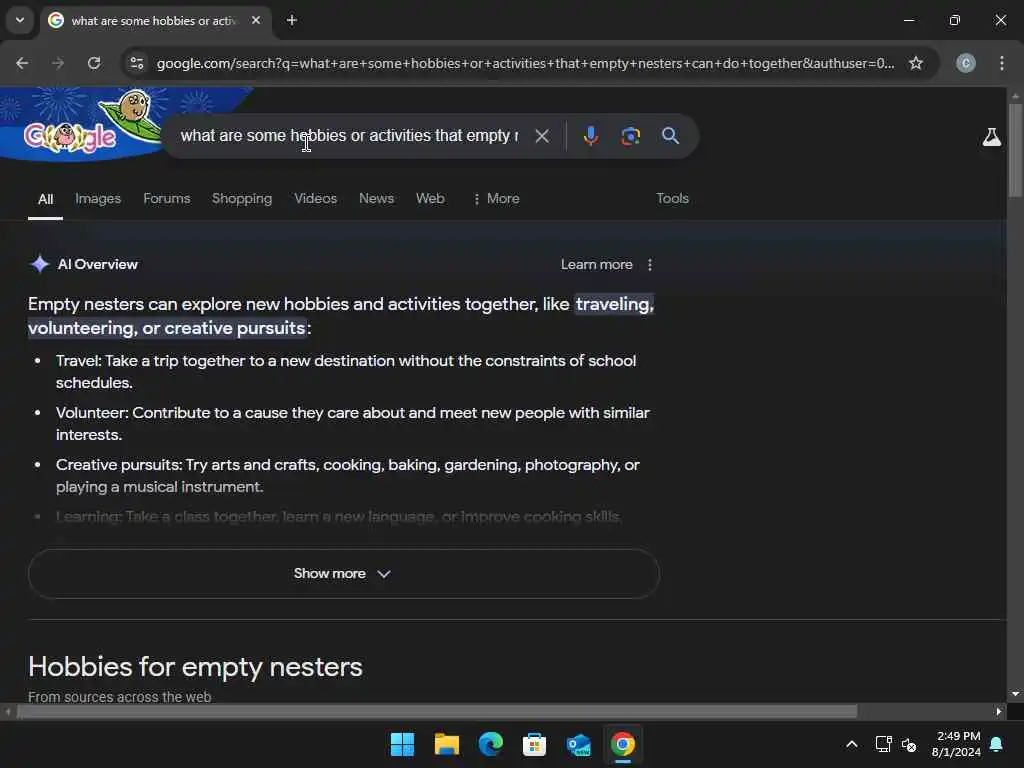Switch to News results tab

(x=376, y=199)
